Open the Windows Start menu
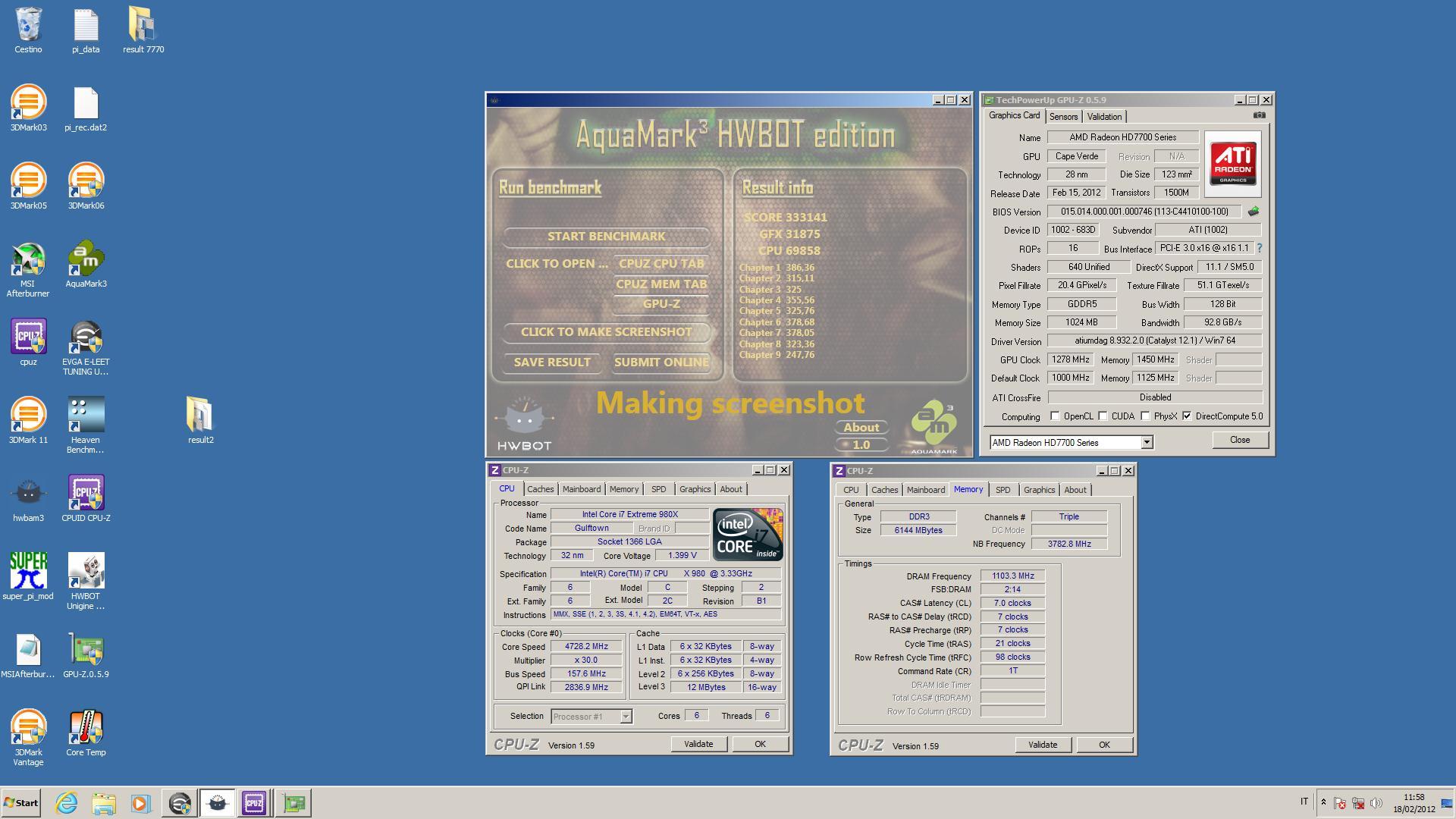Viewport: 1456px width, 819px height. click(20, 803)
